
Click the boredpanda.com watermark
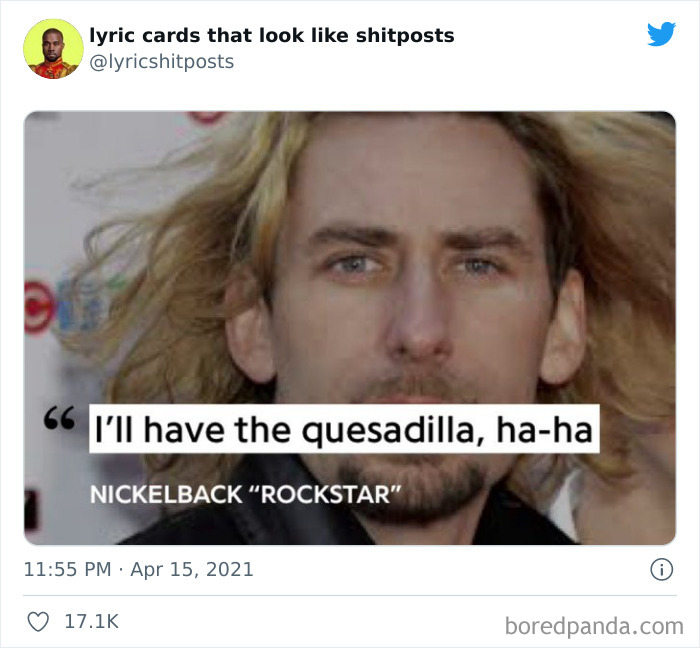point(594,626)
